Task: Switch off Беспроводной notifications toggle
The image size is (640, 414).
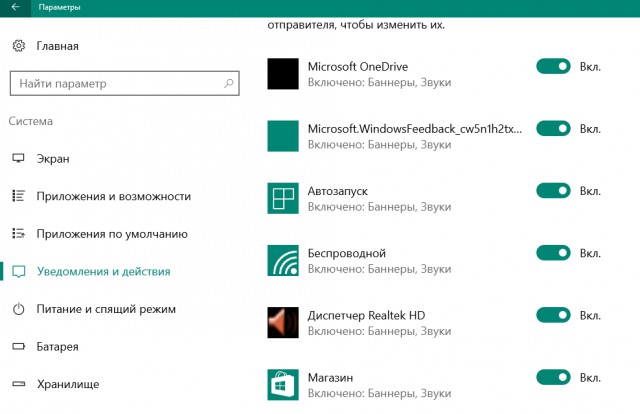Action: [x=553, y=253]
